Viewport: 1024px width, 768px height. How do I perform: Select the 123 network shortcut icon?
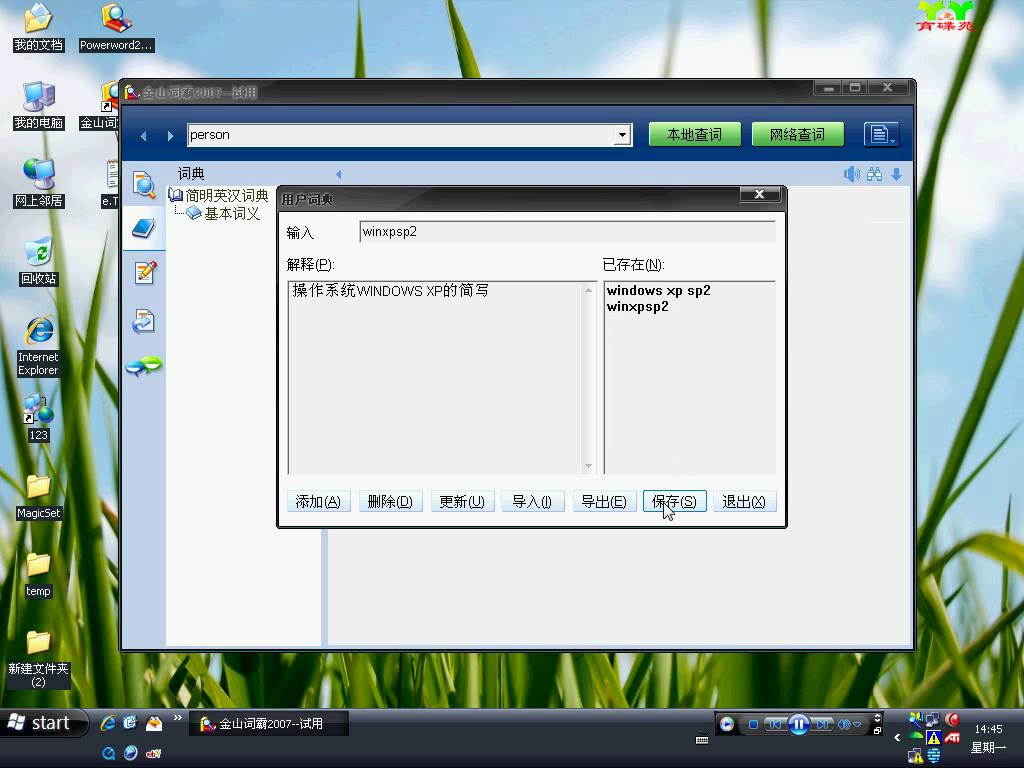[x=39, y=418]
